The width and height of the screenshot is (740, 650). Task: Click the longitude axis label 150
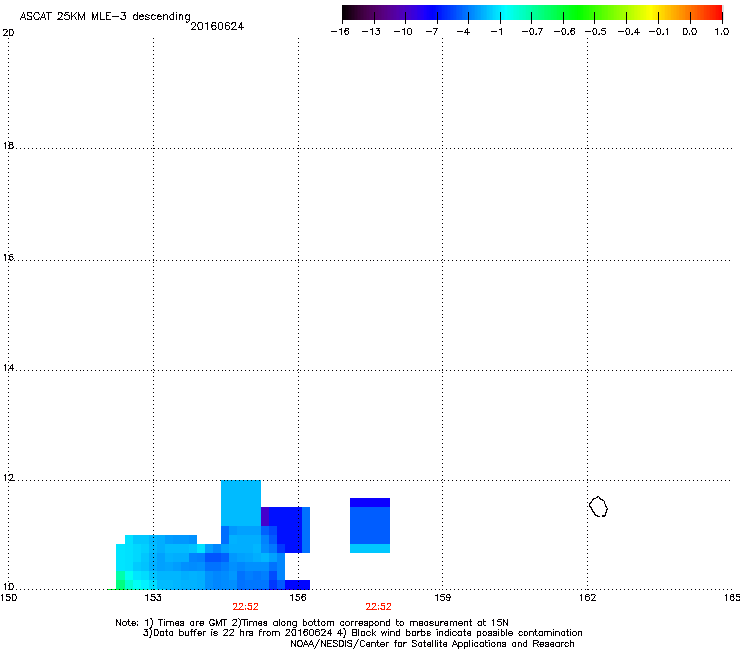(8, 598)
